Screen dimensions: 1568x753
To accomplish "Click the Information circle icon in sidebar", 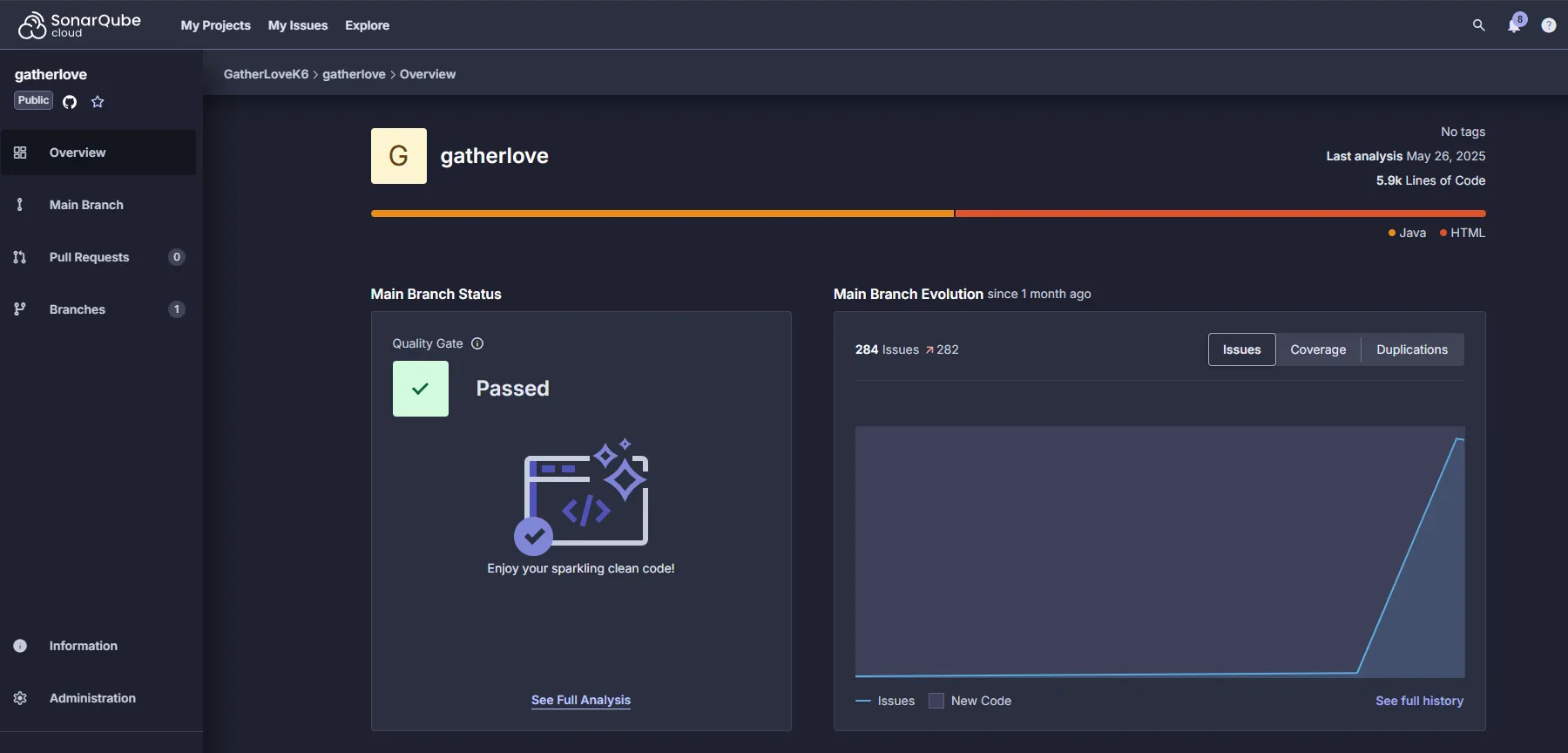I will [20, 646].
